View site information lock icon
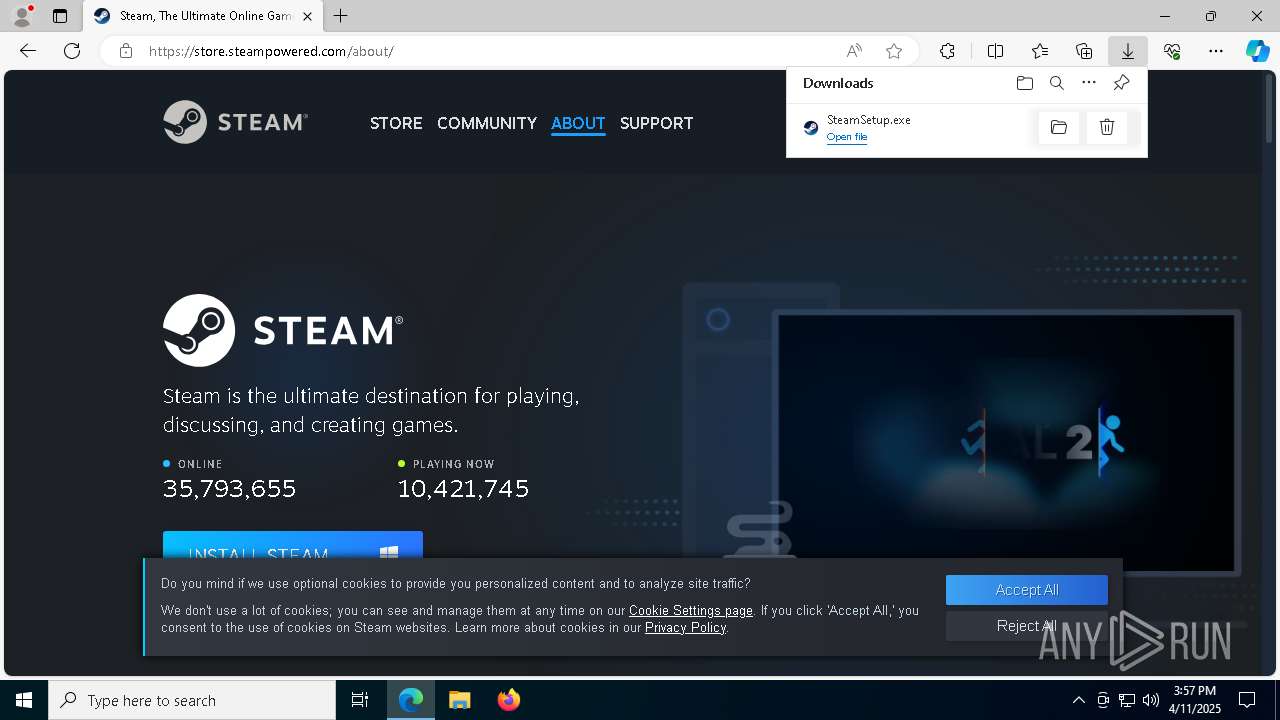 point(125,51)
